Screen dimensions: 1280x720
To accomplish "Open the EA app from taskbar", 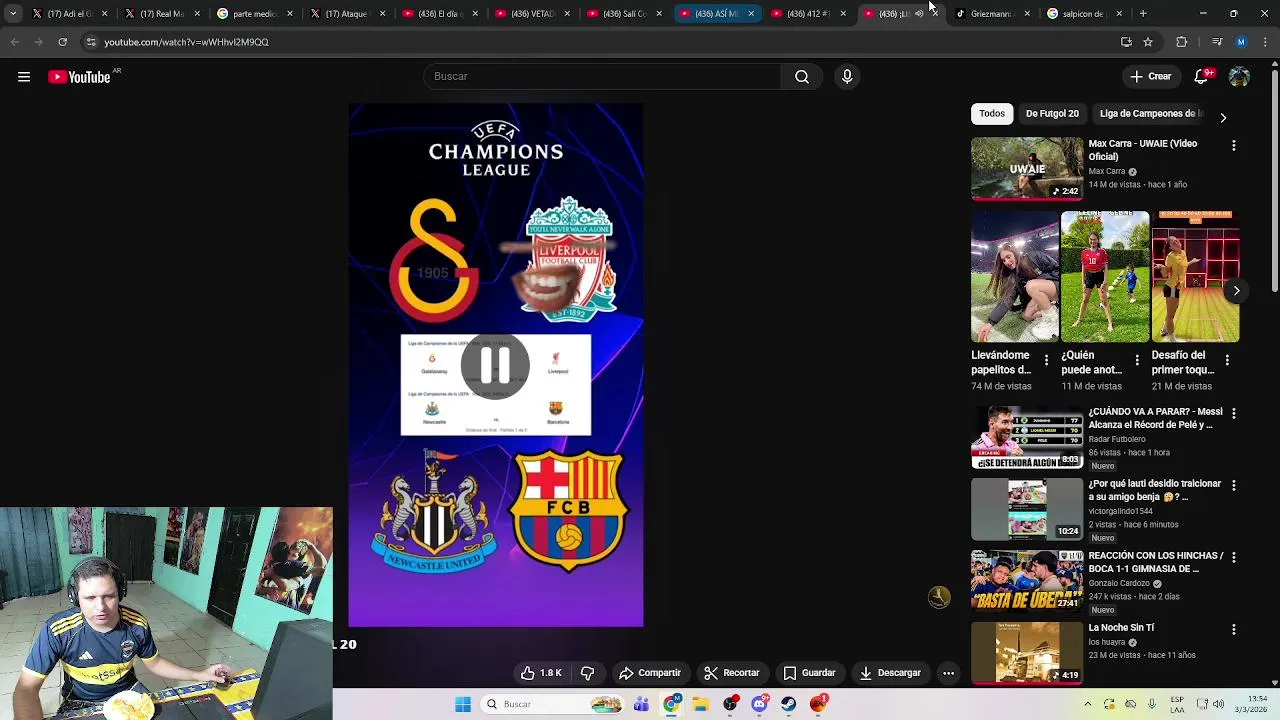I will point(818,704).
